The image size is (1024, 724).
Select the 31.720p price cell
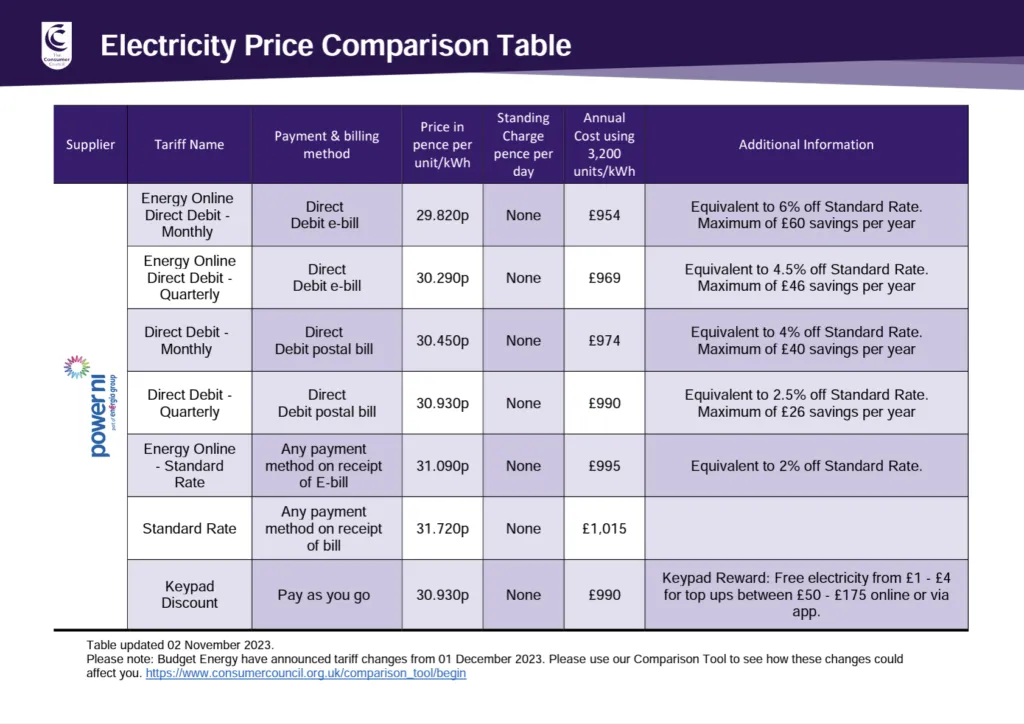pos(442,528)
